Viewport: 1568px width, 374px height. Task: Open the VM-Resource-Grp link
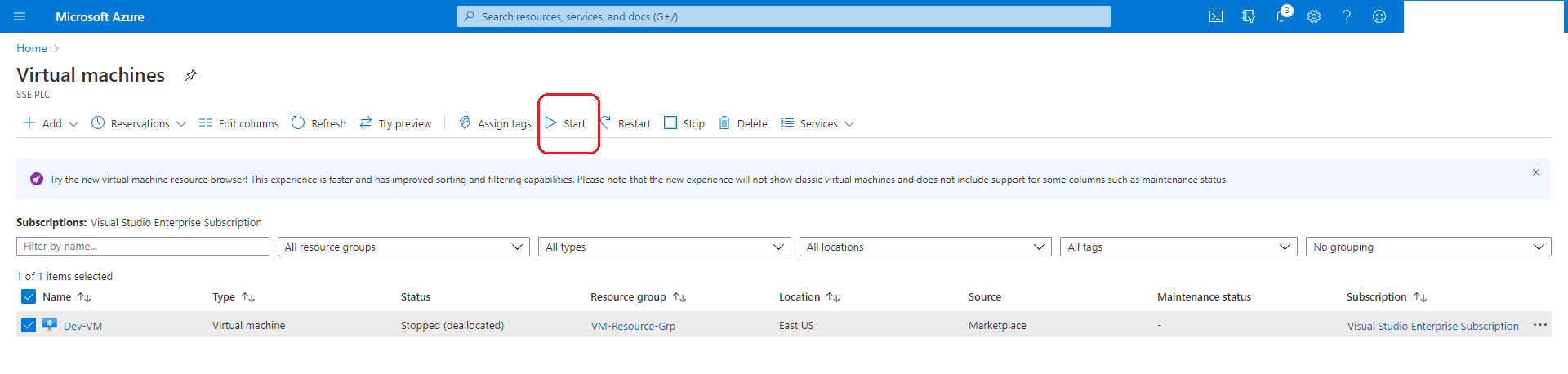click(x=633, y=326)
